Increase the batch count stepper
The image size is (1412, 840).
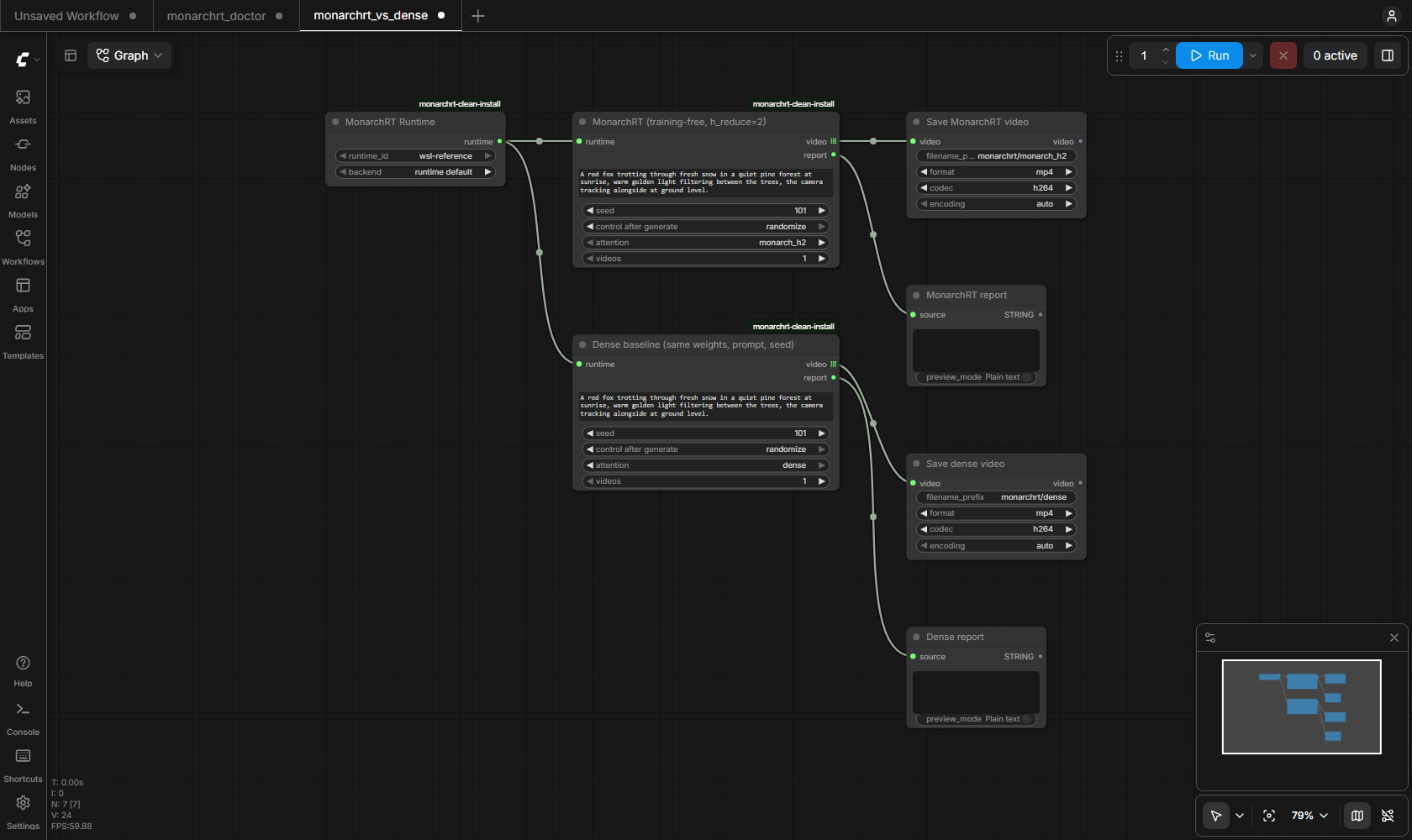[1165, 50]
